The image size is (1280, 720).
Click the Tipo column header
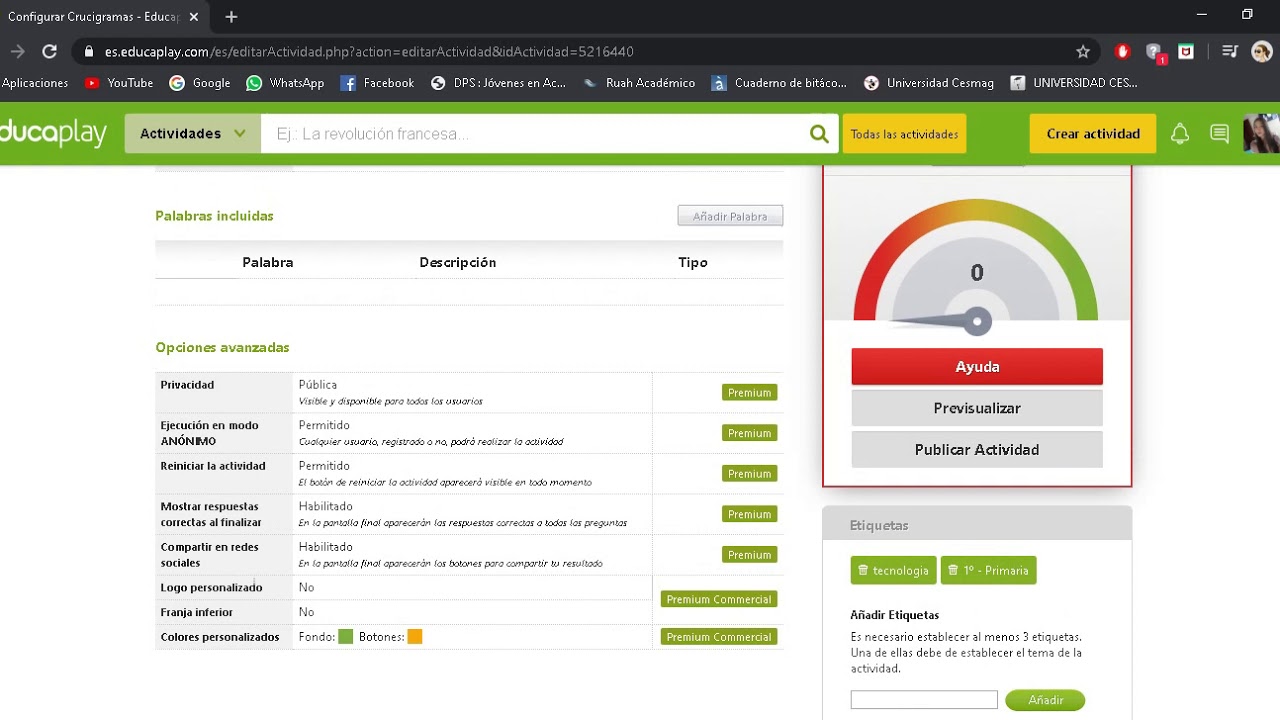tap(692, 262)
